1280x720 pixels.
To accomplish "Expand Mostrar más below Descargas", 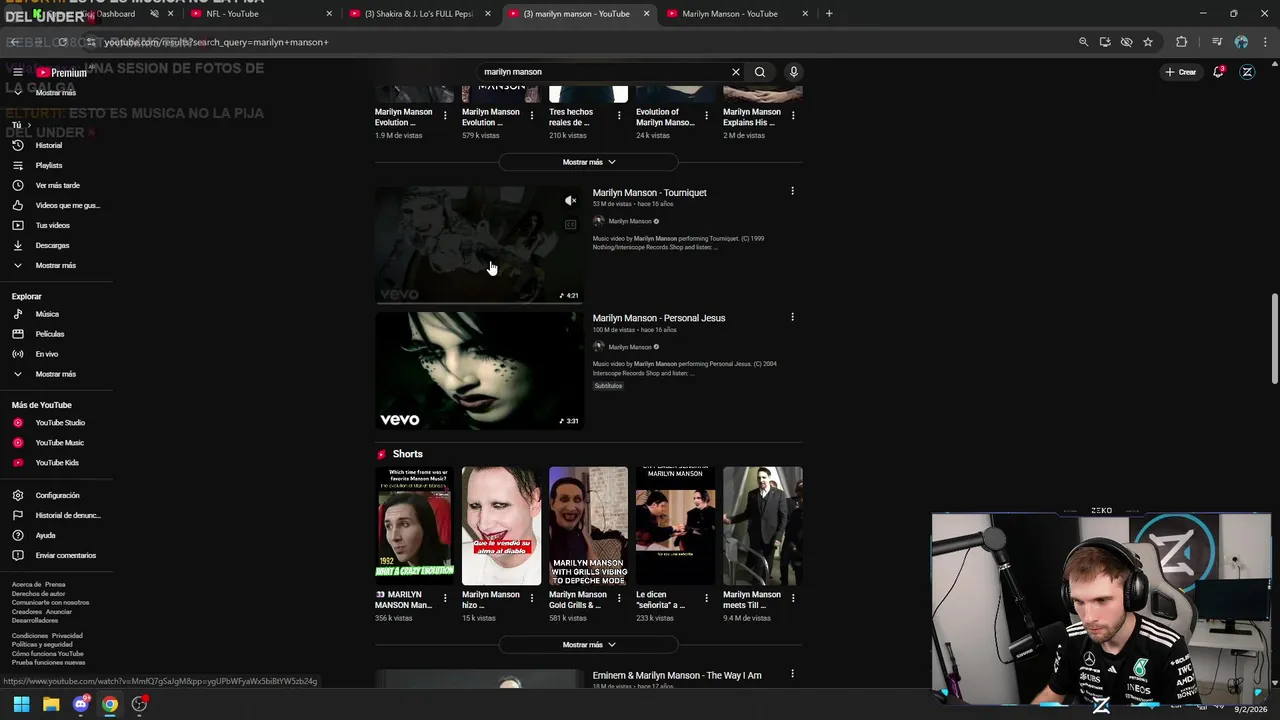I will point(56,265).
